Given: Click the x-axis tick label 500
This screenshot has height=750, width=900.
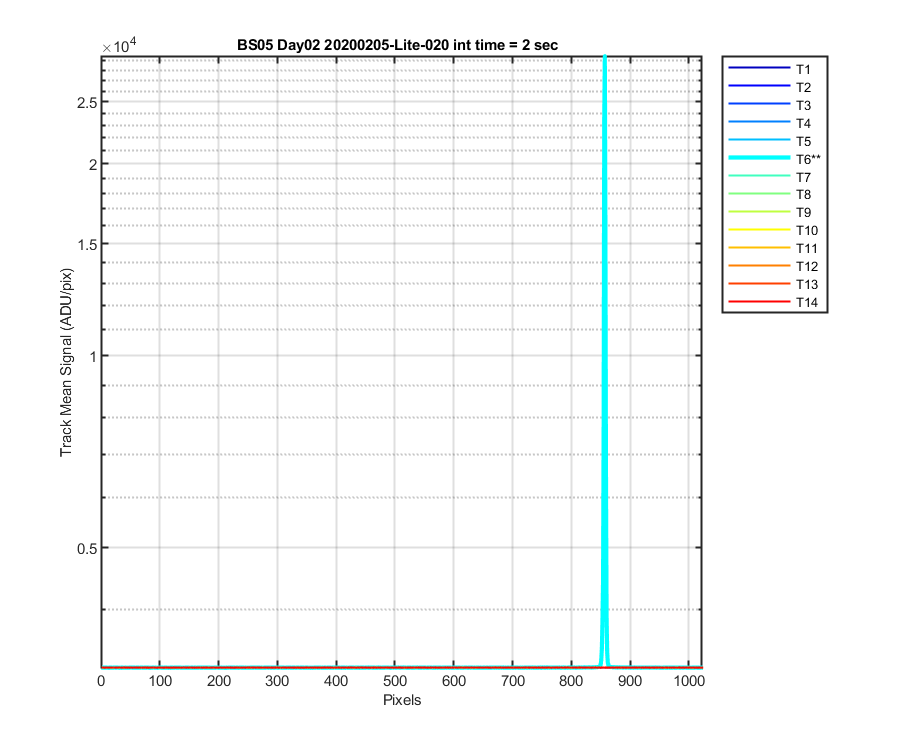Looking at the screenshot, I should 395,681.
